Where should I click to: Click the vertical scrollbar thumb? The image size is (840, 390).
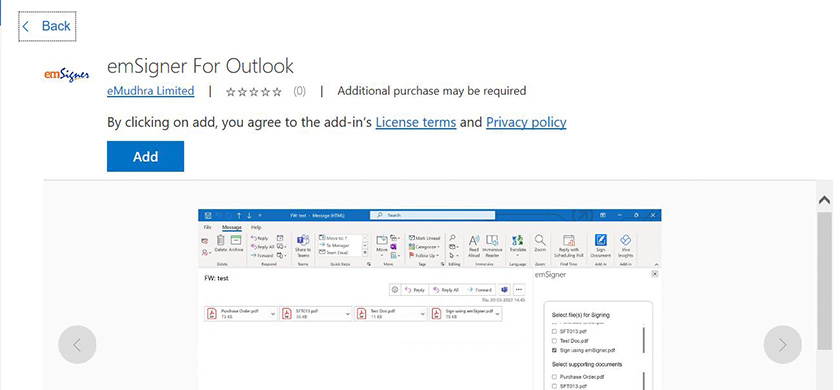point(824,281)
